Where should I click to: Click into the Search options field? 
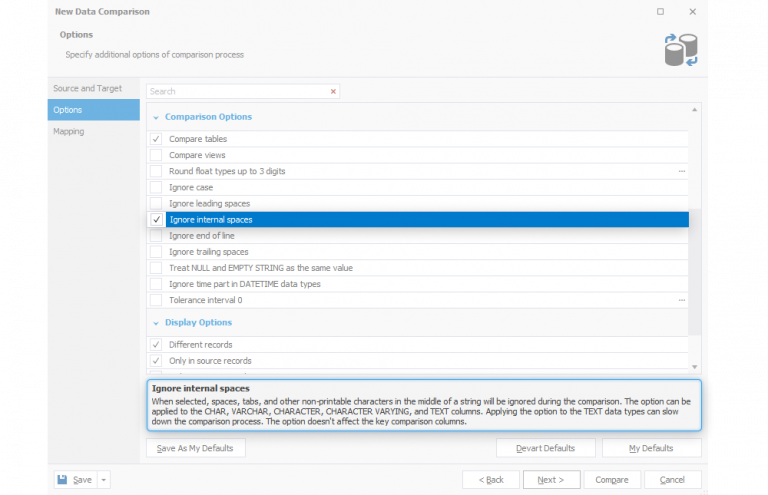(x=235, y=91)
